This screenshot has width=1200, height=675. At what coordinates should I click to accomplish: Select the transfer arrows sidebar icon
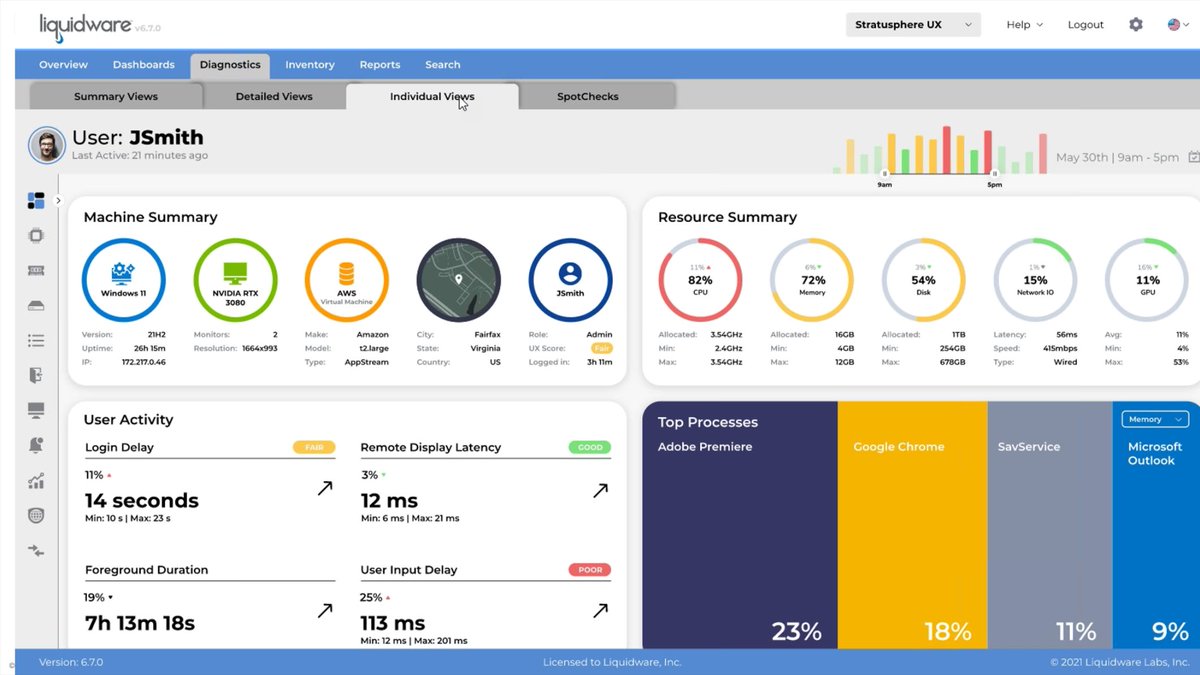click(36, 551)
